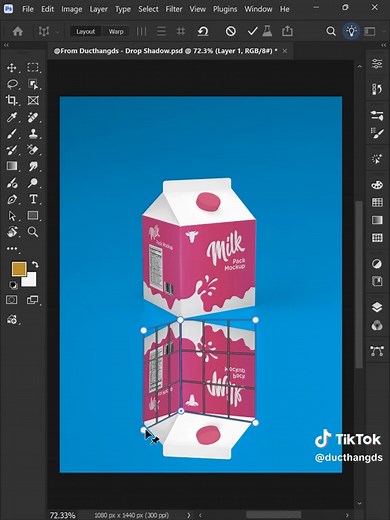Select the Horizontal Type tool
This screenshot has width=390, height=520.
tap(33, 199)
